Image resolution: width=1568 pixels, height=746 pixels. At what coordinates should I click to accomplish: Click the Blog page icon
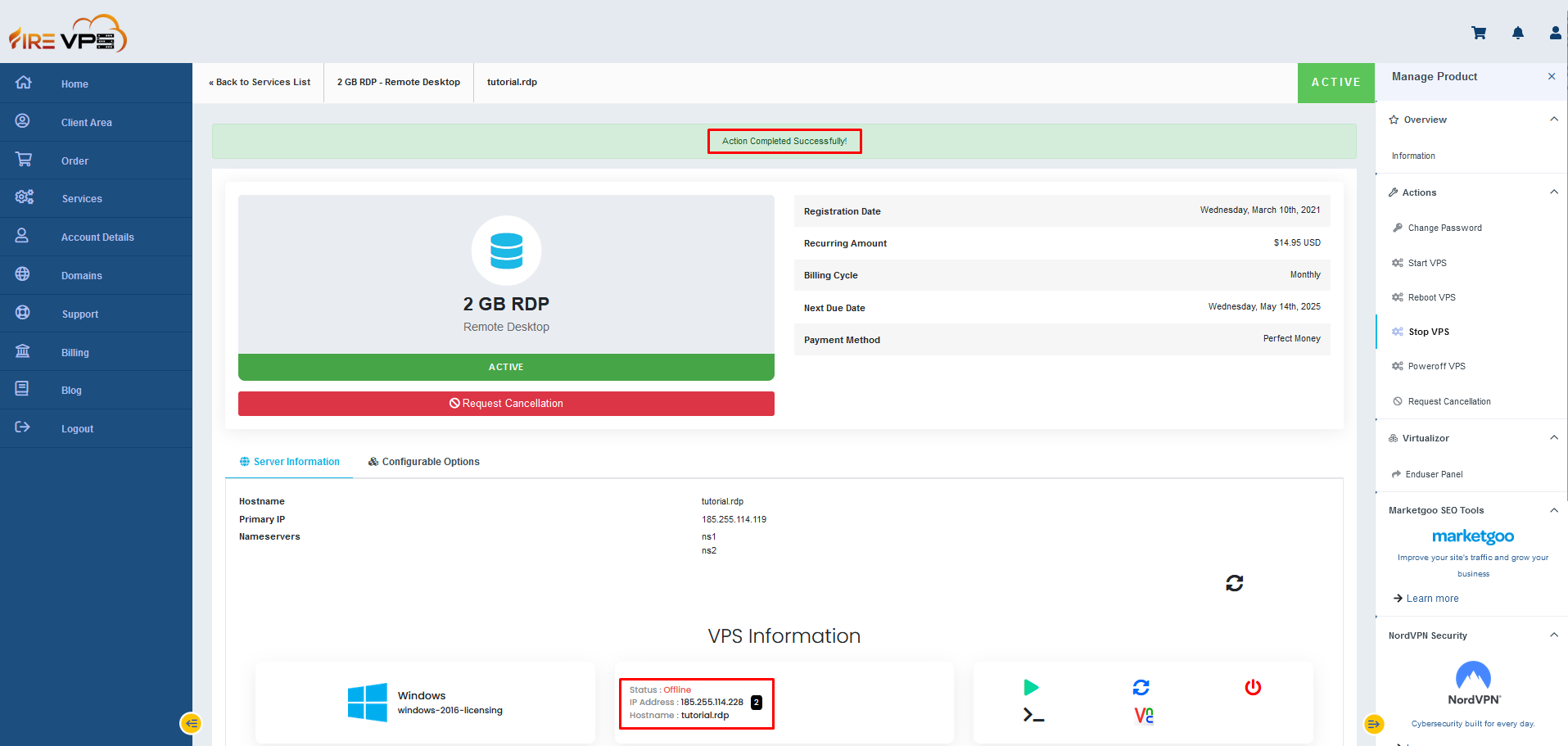[x=22, y=389]
